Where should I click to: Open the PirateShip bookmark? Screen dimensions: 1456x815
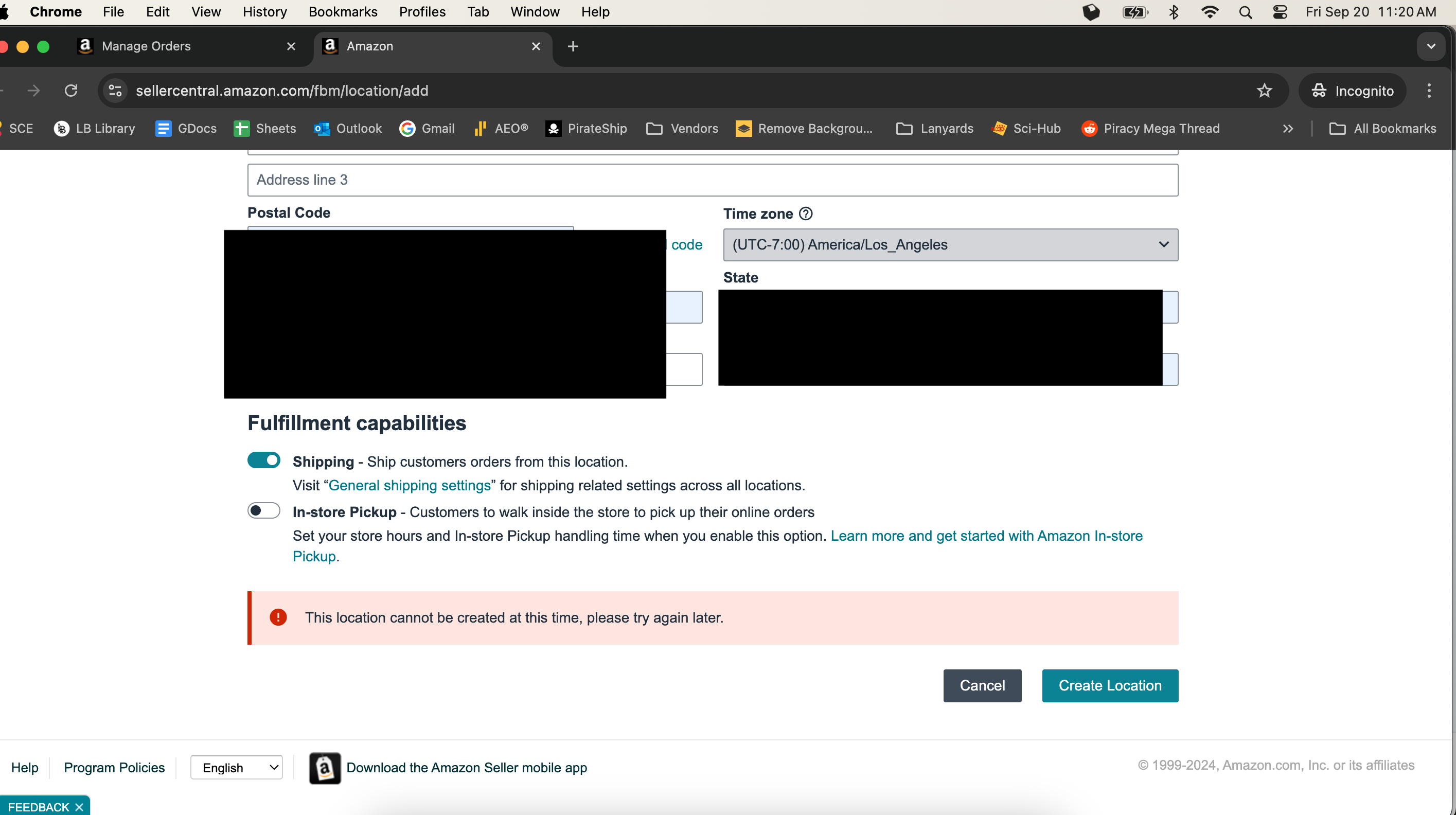pyautogui.click(x=586, y=128)
